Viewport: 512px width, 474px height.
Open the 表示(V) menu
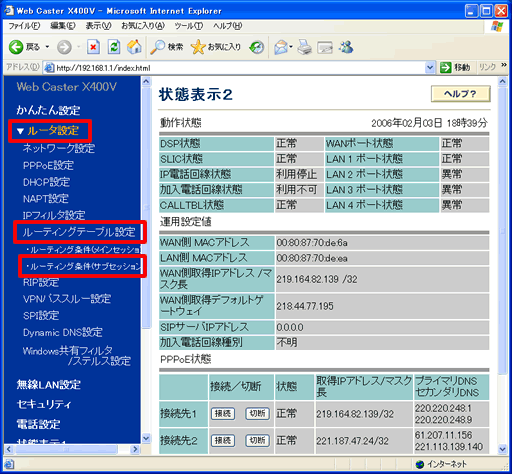click(x=99, y=26)
